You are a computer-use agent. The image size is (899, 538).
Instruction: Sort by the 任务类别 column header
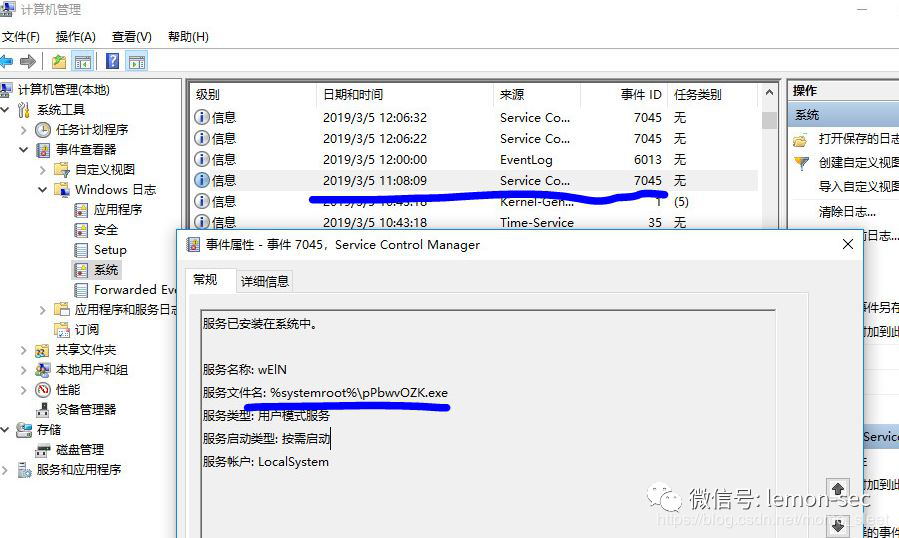click(x=713, y=95)
